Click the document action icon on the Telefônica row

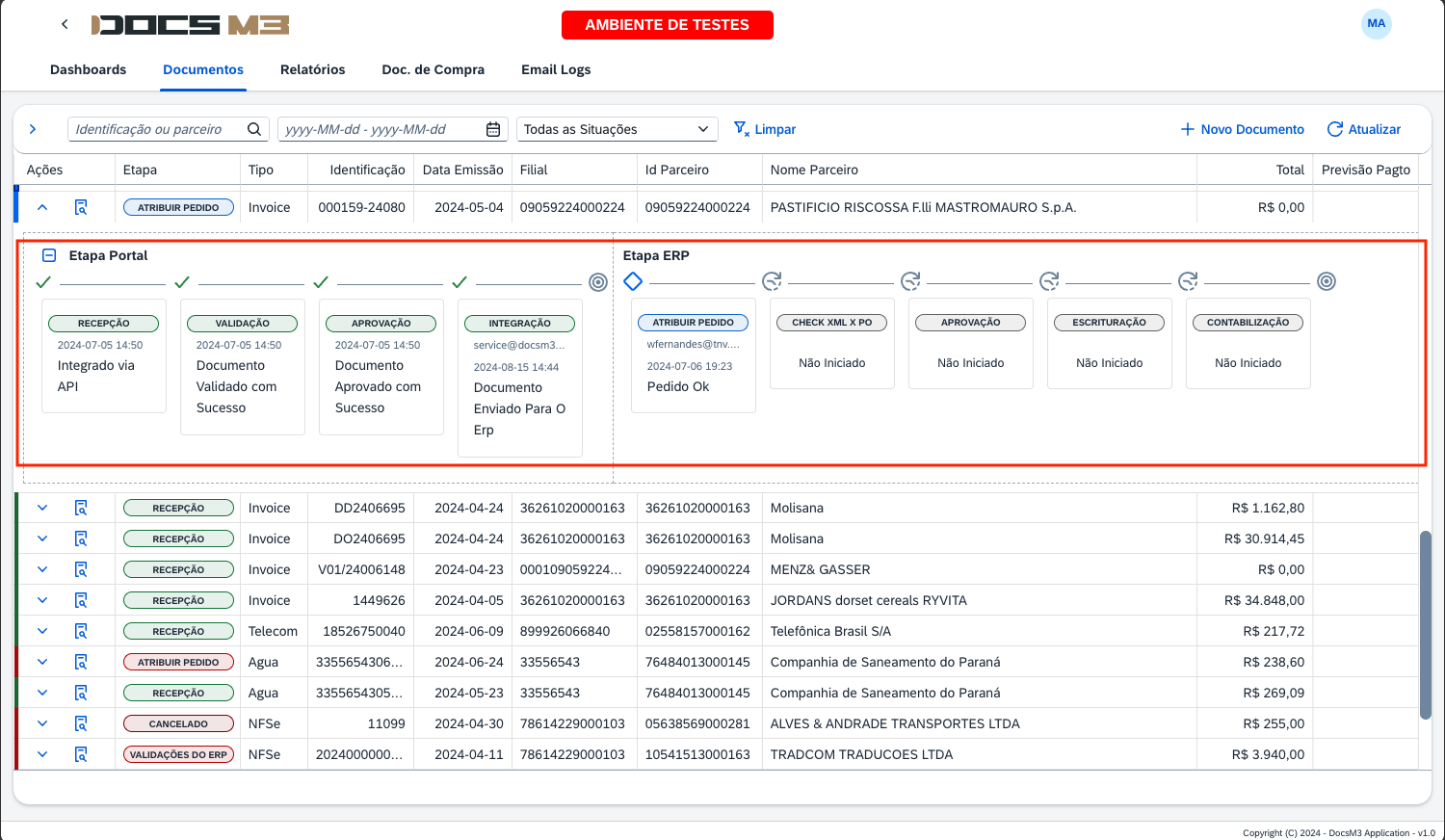pos(81,630)
